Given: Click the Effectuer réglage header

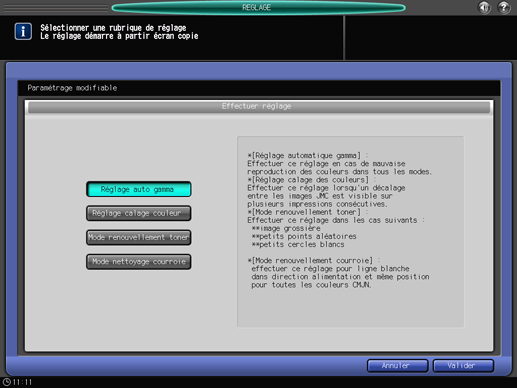Looking at the screenshot, I should (x=259, y=107).
